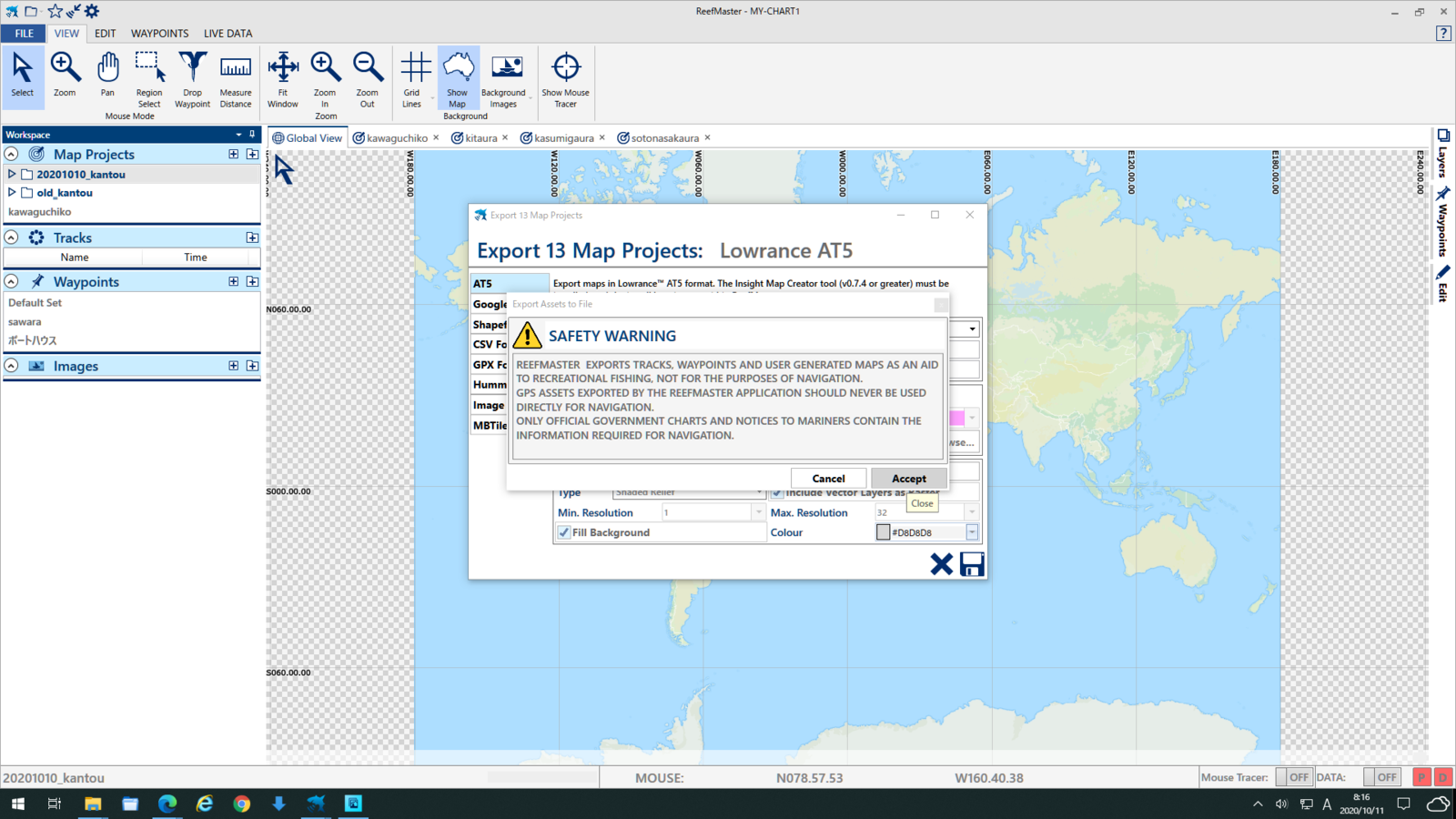Viewport: 1456px width, 819px height.
Task: Cancel the safety warning dialog
Action: click(828, 479)
